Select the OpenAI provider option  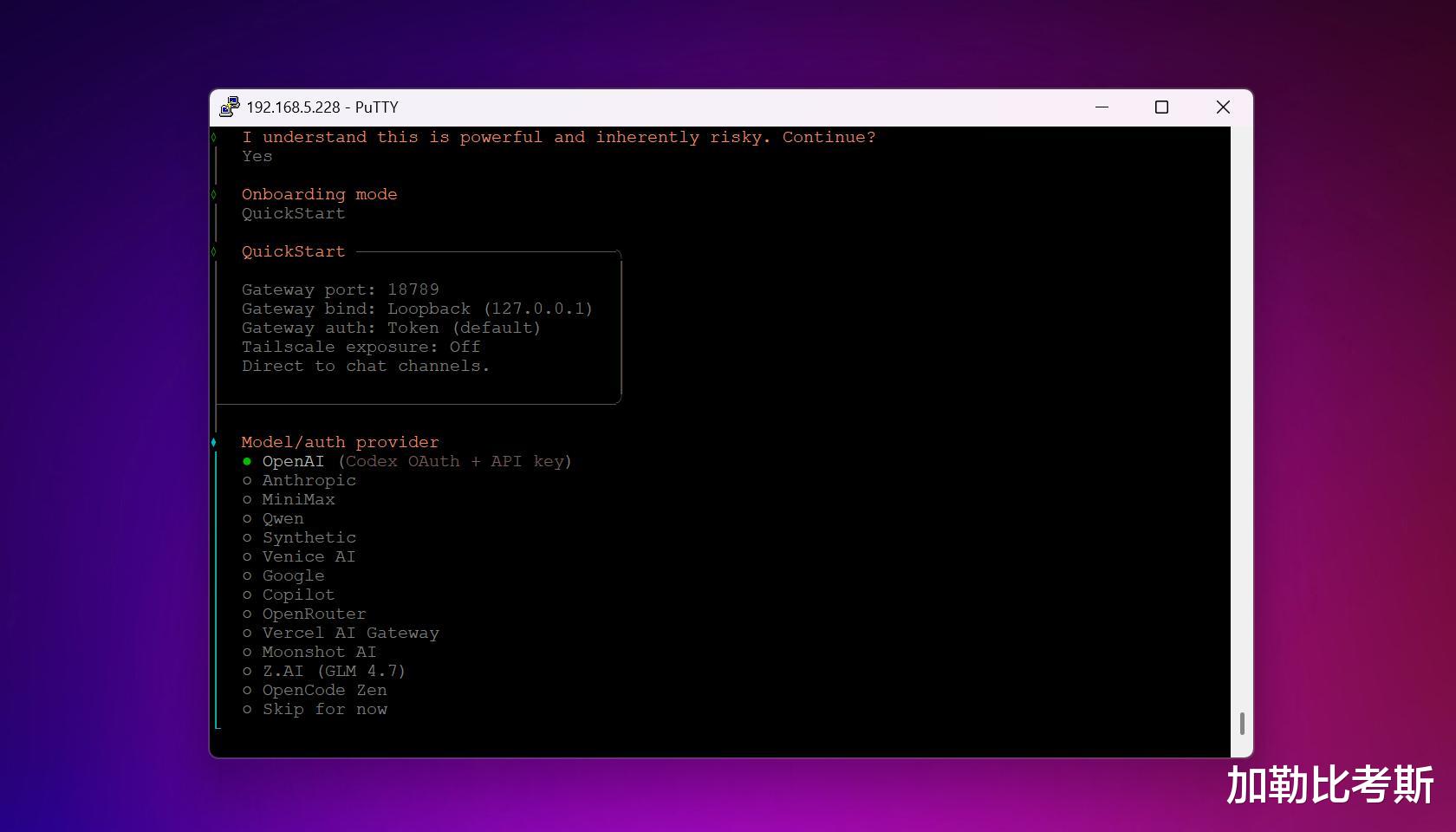pos(406,461)
